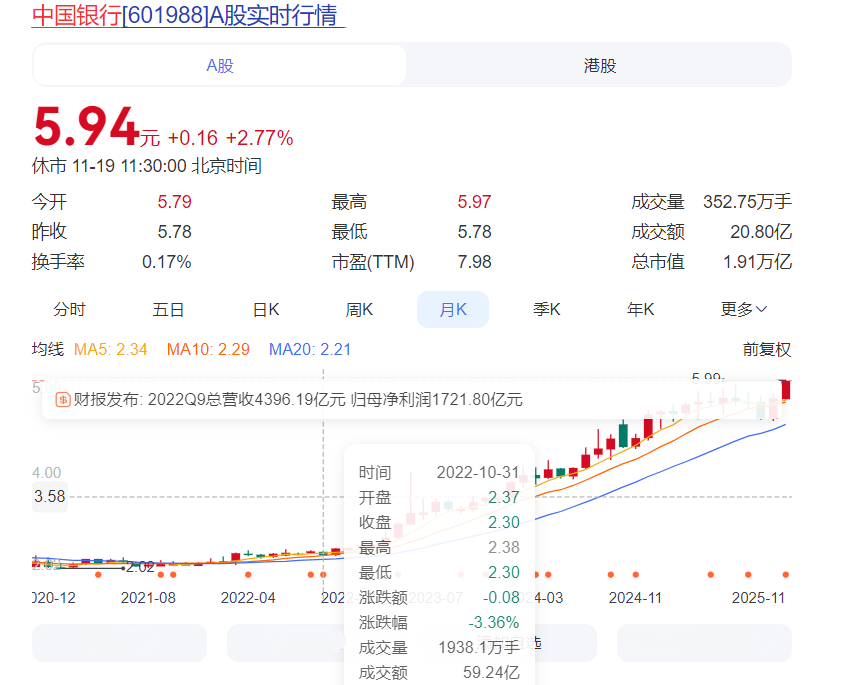The image size is (844, 685).
Task: Expand the 更多 chart period dropdown
Action: click(x=743, y=309)
